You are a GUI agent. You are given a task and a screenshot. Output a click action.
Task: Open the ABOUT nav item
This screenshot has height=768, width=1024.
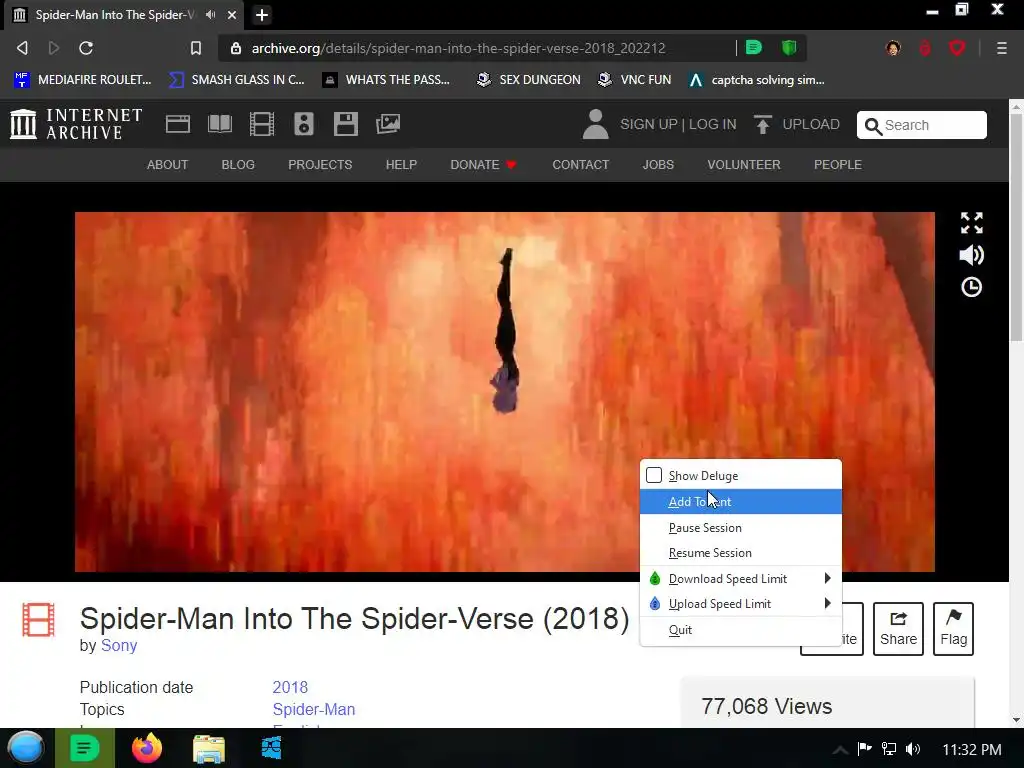(x=167, y=165)
